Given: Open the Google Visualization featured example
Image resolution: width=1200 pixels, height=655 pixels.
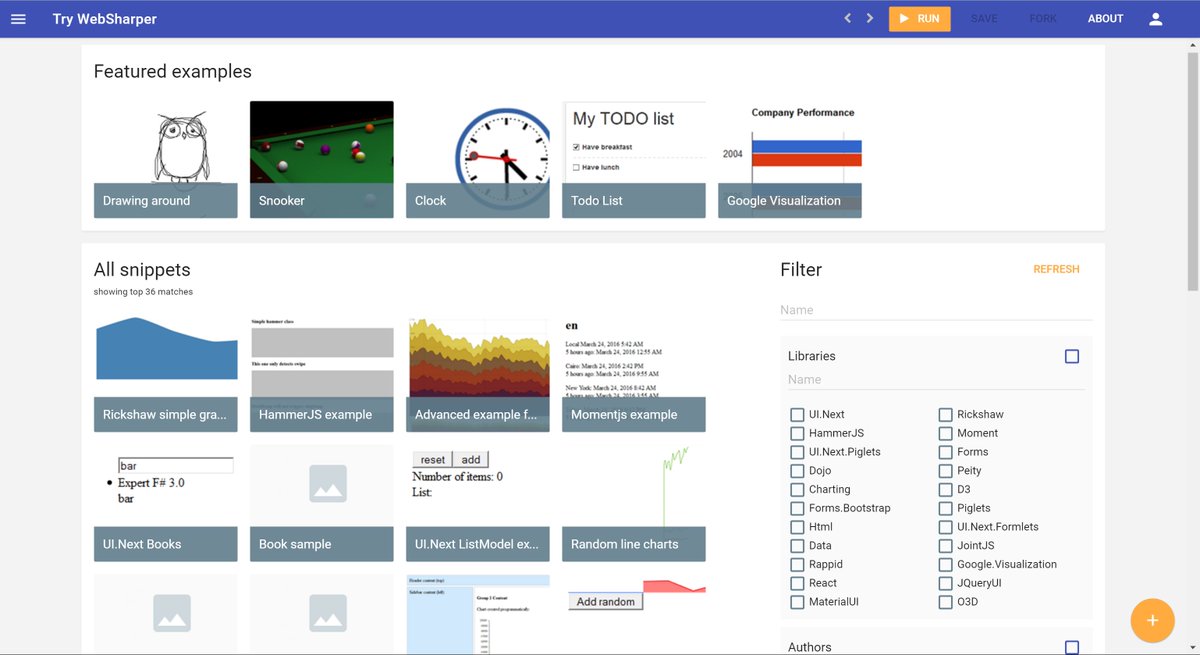Looking at the screenshot, I should 790,159.
